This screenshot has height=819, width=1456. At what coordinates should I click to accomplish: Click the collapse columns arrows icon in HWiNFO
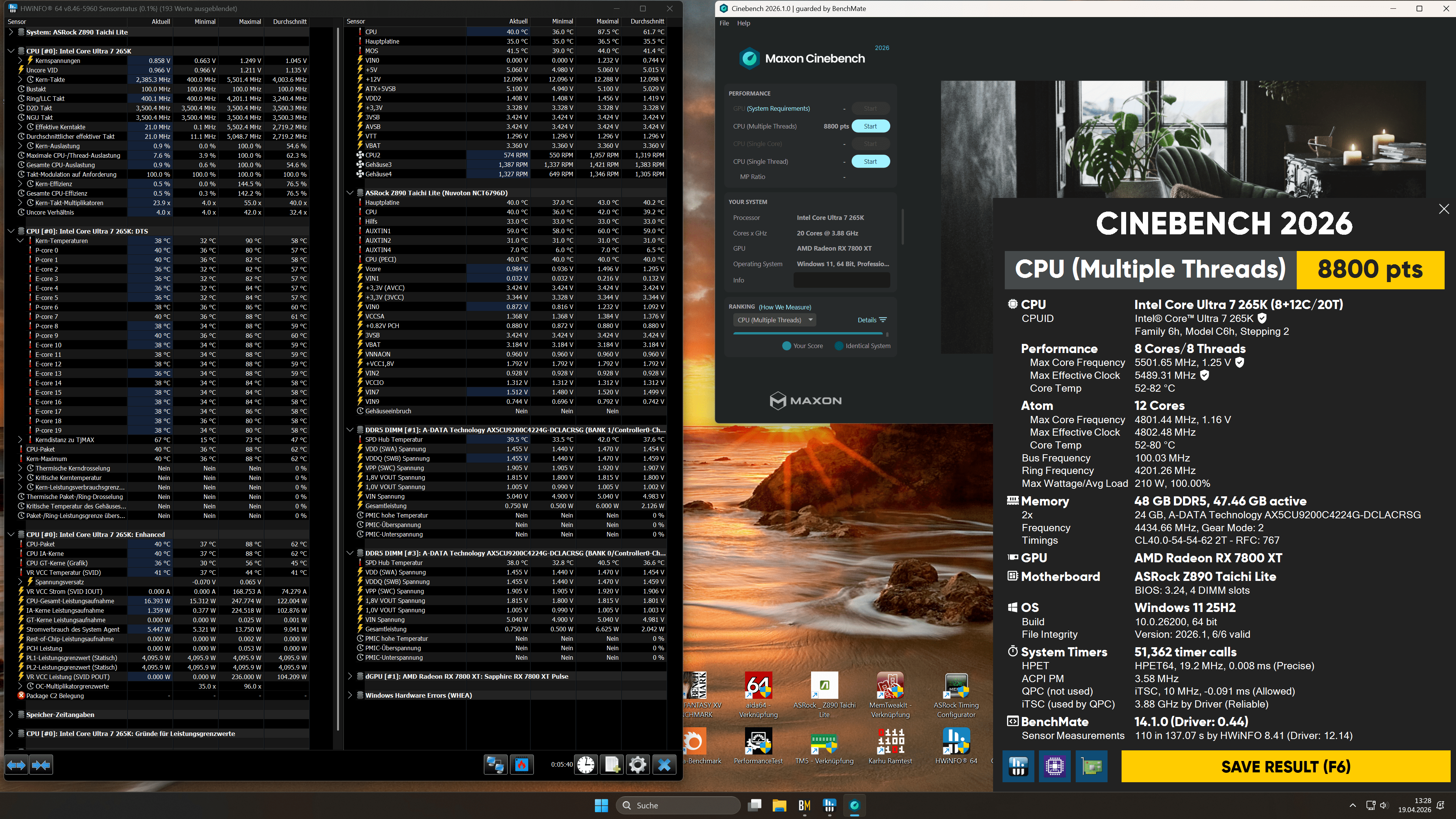(41, 765)
